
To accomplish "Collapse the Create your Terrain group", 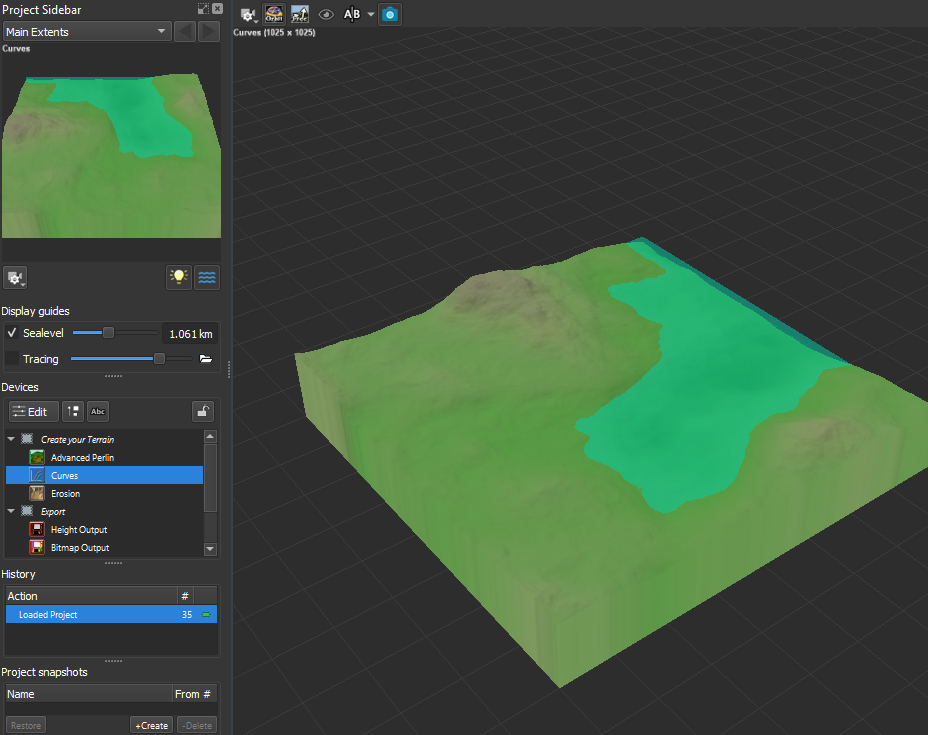I will click(12, 439).
